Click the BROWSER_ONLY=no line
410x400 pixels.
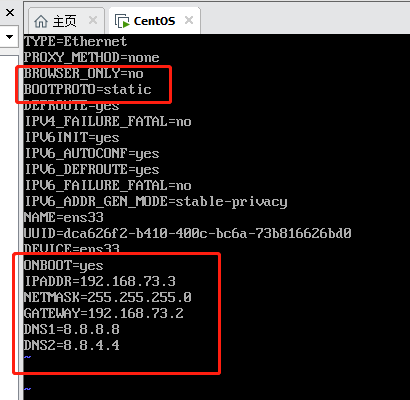[x=84, y=73]
